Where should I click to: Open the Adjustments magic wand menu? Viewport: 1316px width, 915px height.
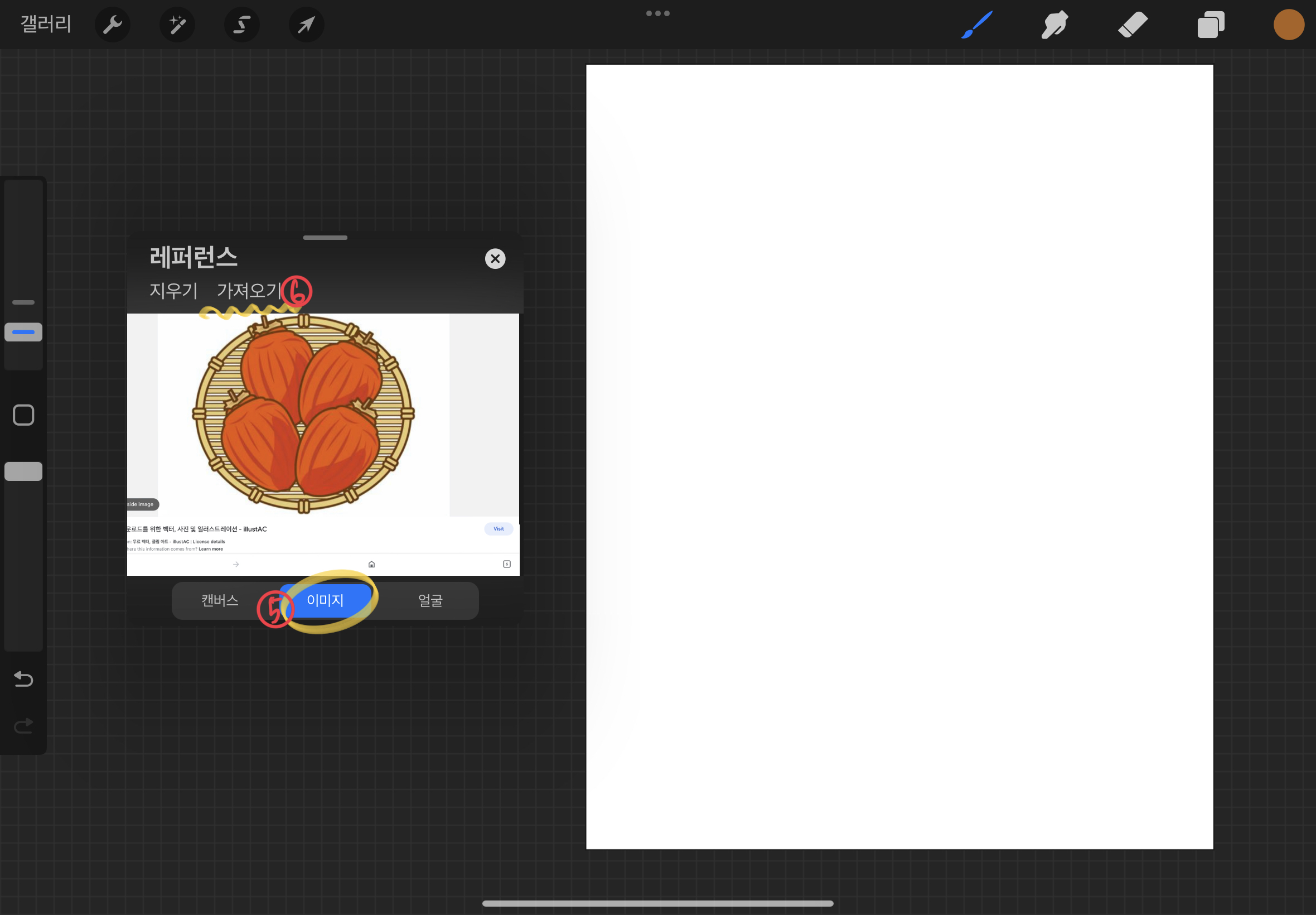pyautogui.click(x=177, y=25)
